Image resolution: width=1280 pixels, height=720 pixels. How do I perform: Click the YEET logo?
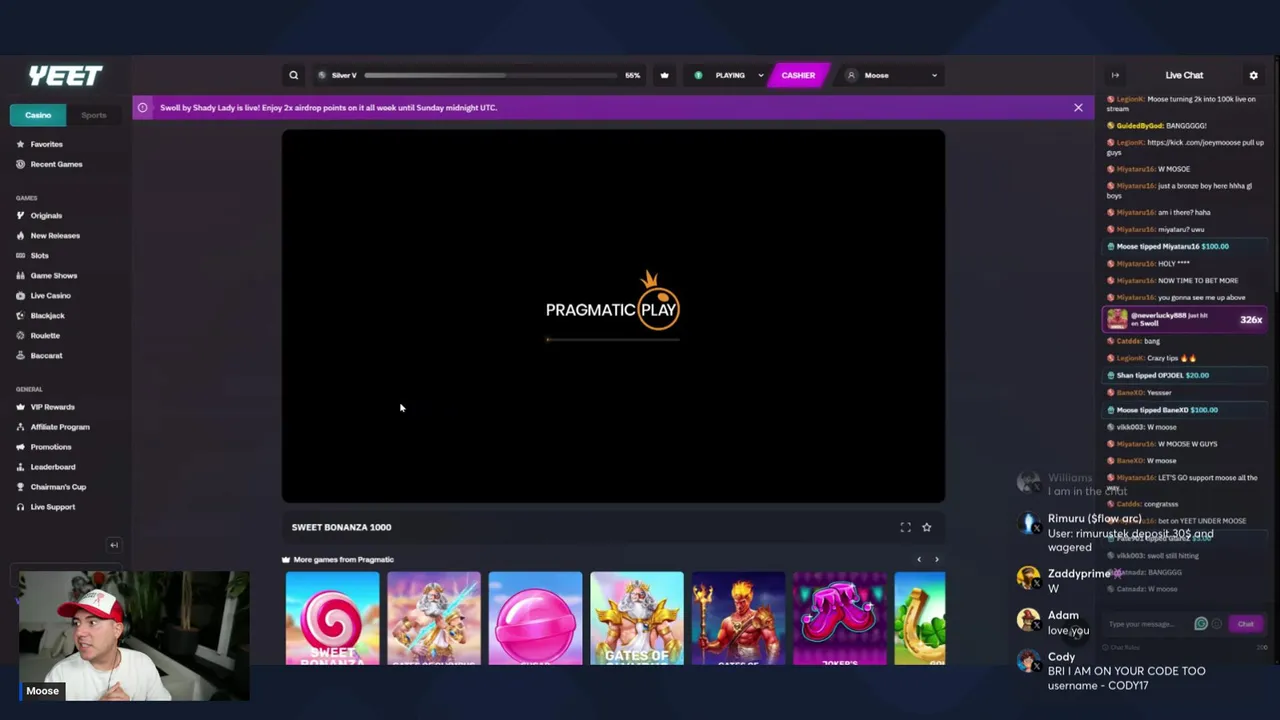tap(65, 76)
